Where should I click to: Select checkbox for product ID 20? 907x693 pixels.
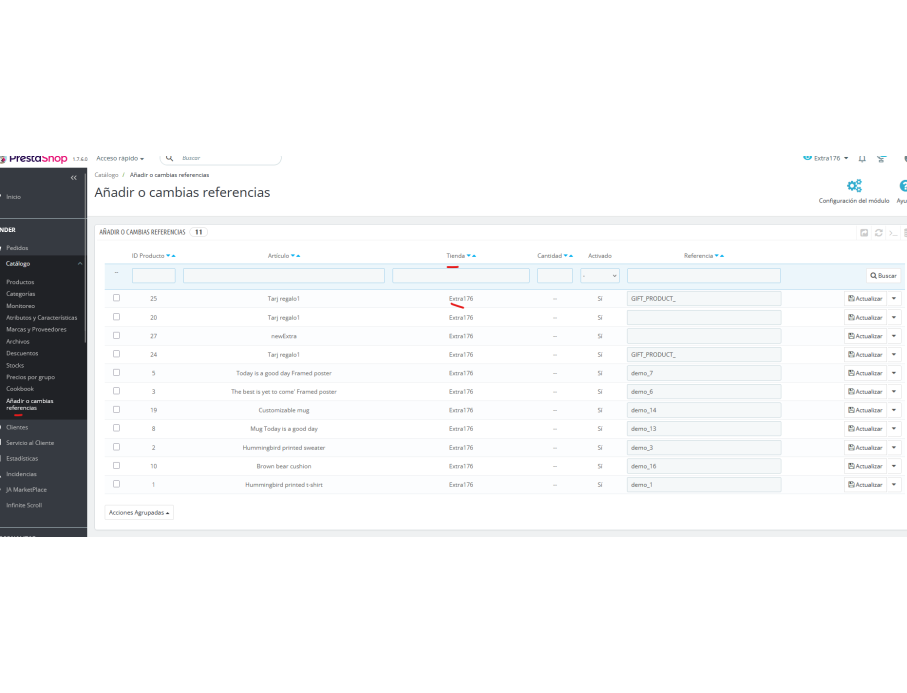point(116,317)
